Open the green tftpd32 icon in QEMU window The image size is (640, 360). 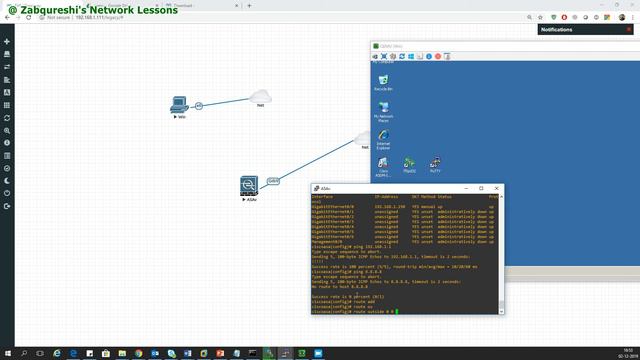click(x=409, y=165)
